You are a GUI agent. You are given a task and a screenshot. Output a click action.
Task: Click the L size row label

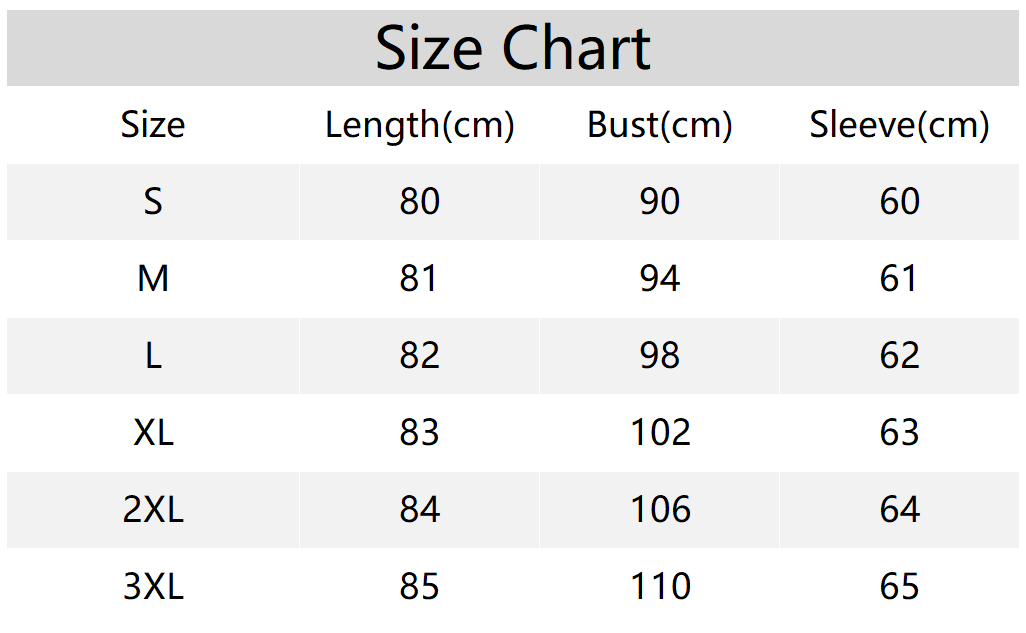153,356
